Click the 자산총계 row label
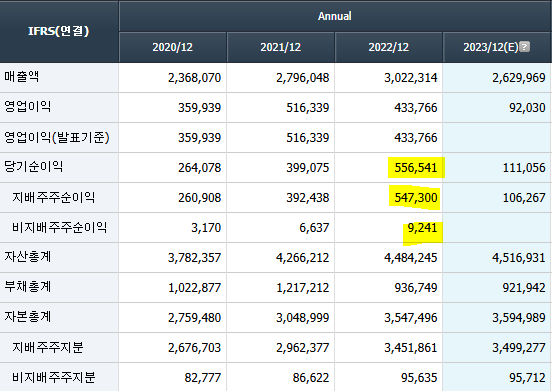552x391 pixels. coord(28,257)
